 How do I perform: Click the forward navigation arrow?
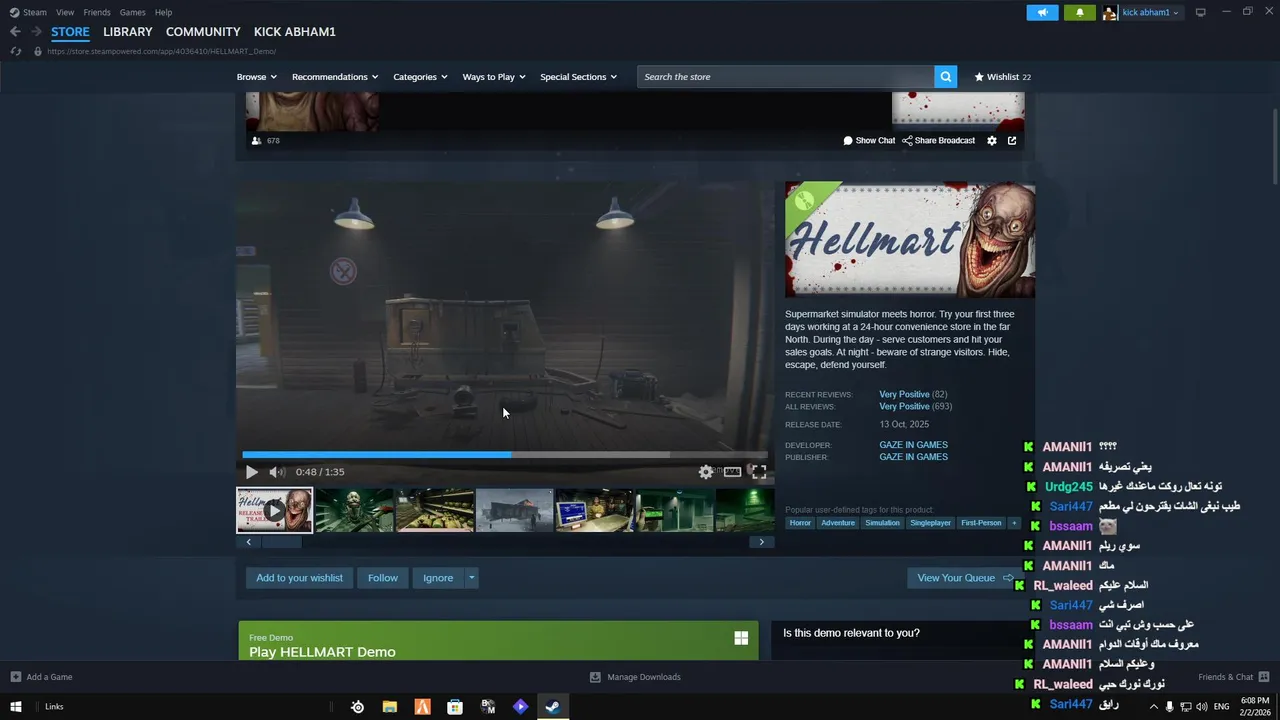tap(36, 32)
